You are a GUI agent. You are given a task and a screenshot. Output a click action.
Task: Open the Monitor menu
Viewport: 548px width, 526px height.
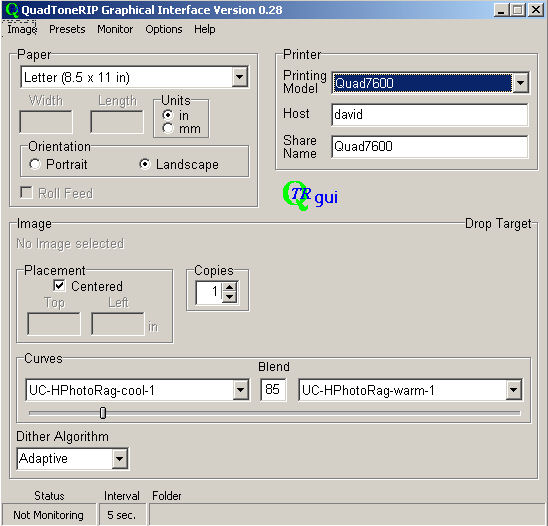coord(115,29)
